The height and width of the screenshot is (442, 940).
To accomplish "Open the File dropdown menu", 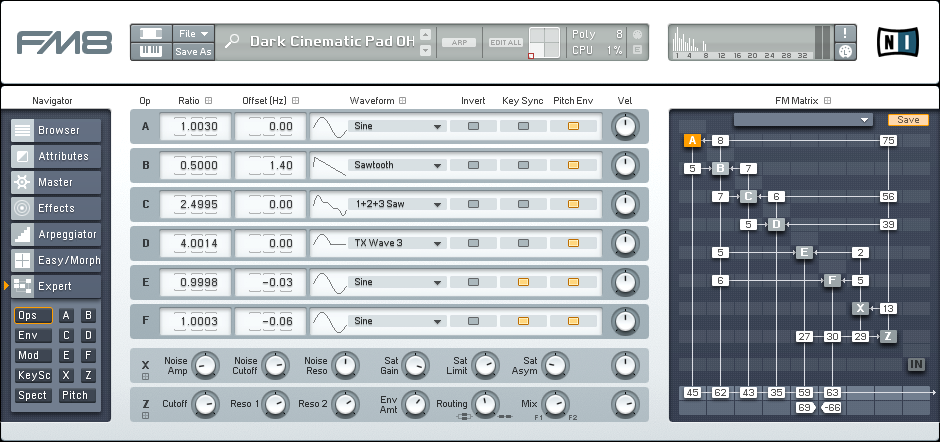I will (x=194, y=34).
